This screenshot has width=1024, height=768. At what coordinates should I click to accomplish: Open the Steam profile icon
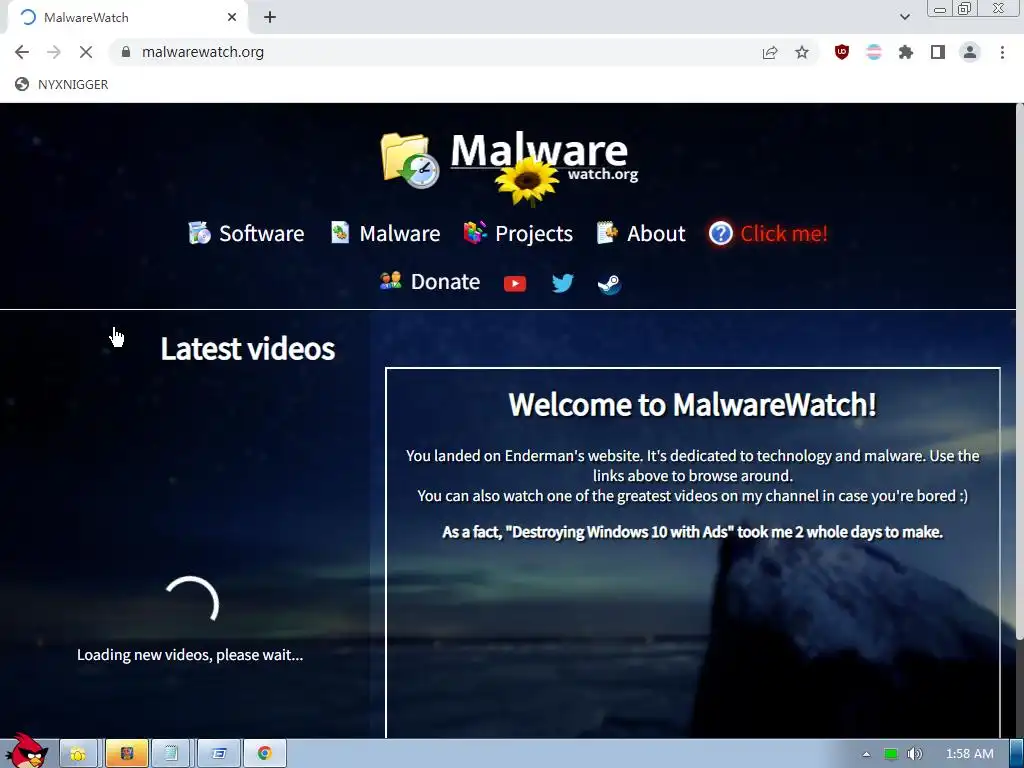(x=609, y=283)
